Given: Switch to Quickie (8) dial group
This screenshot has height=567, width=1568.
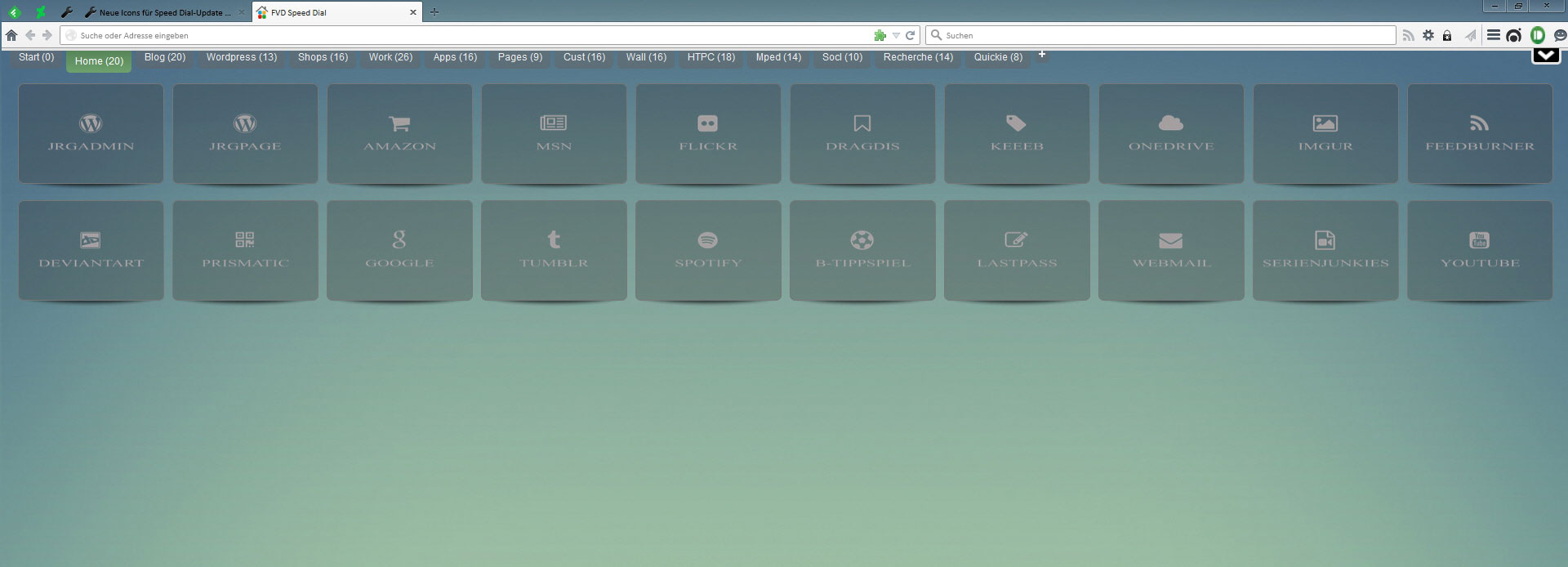Looking at the screenshot, I should click(x=998, y=57).
